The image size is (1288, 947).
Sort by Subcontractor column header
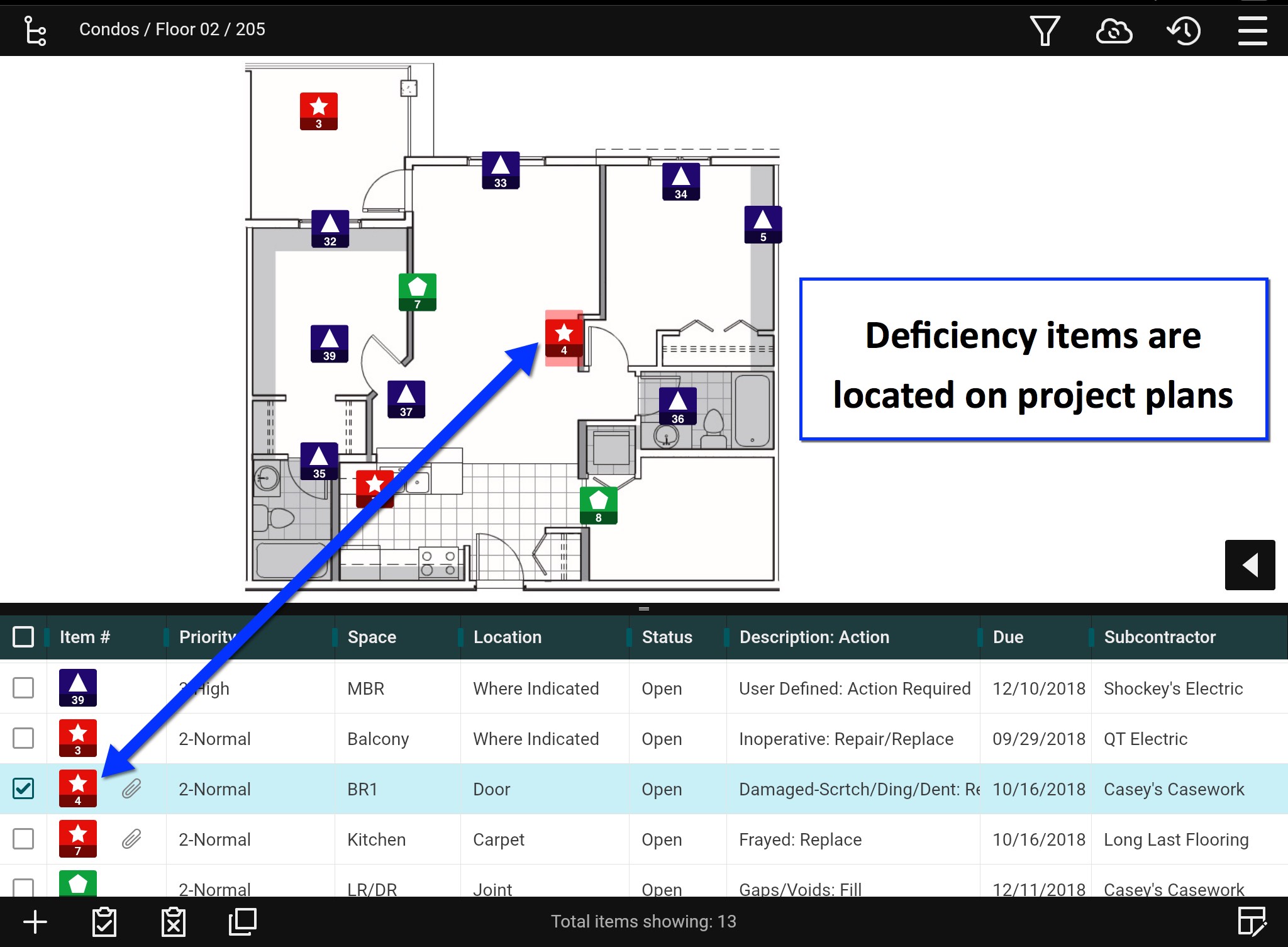(1160, 637)
